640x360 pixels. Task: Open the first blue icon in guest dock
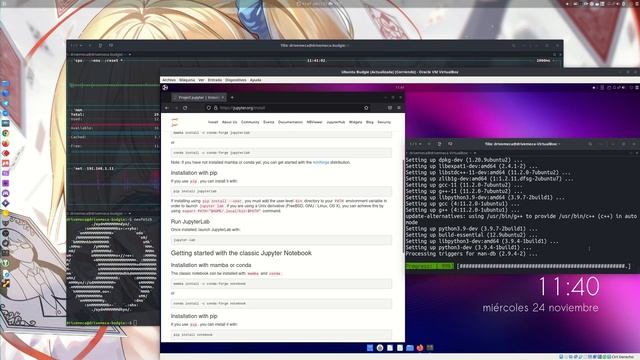tap(370, 348)
